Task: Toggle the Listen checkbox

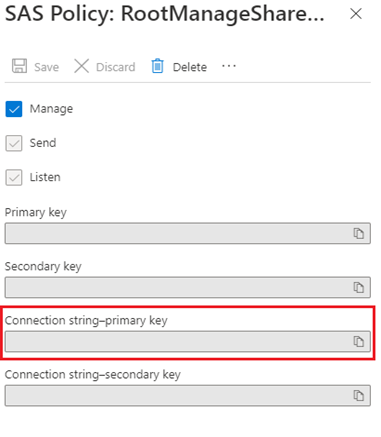Action: (x=14, y=177)
